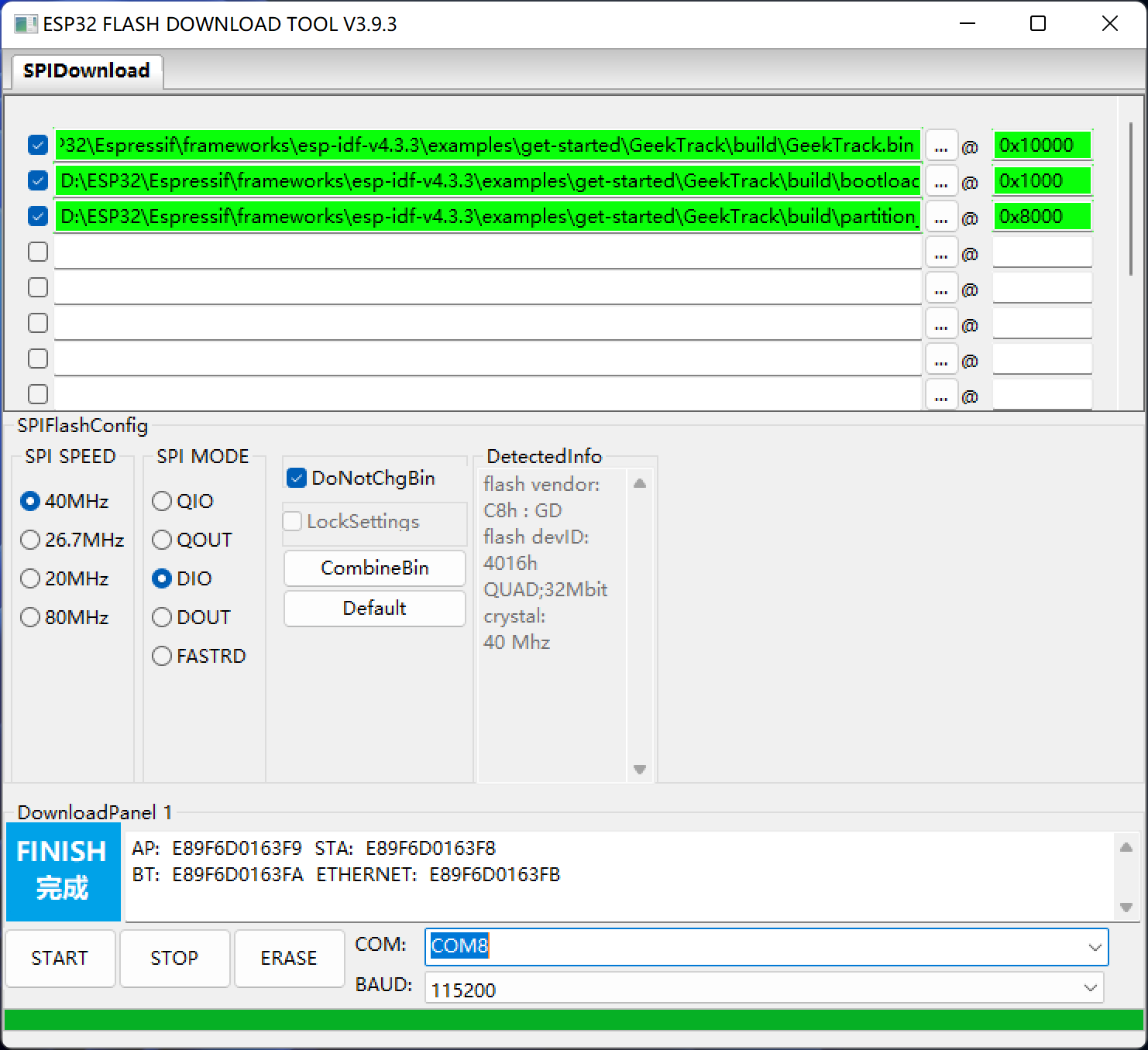
Task: Click browse button for bootloader file row
Action: coord(941,181)
